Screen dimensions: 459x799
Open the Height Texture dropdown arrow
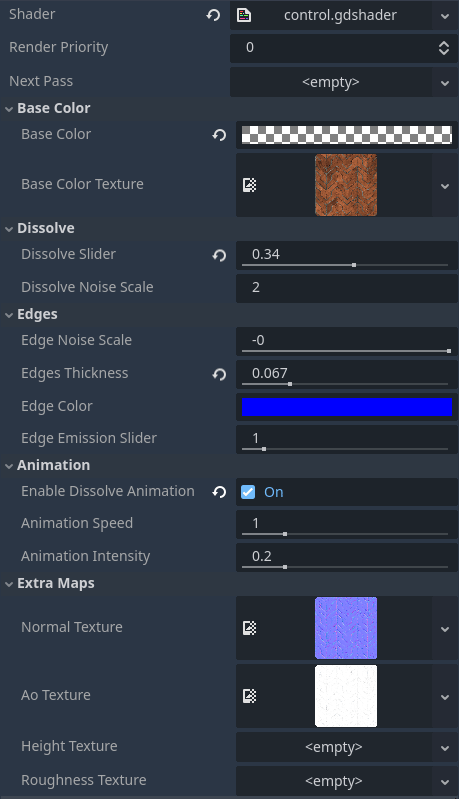445,748
